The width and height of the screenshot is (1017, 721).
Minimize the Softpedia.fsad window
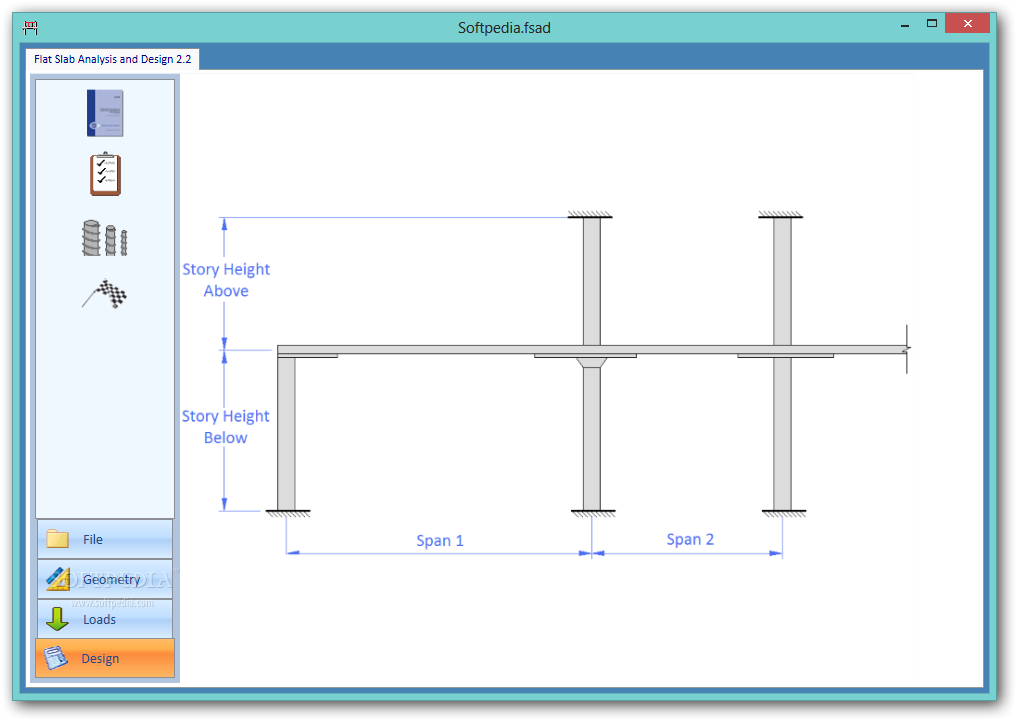905,25
